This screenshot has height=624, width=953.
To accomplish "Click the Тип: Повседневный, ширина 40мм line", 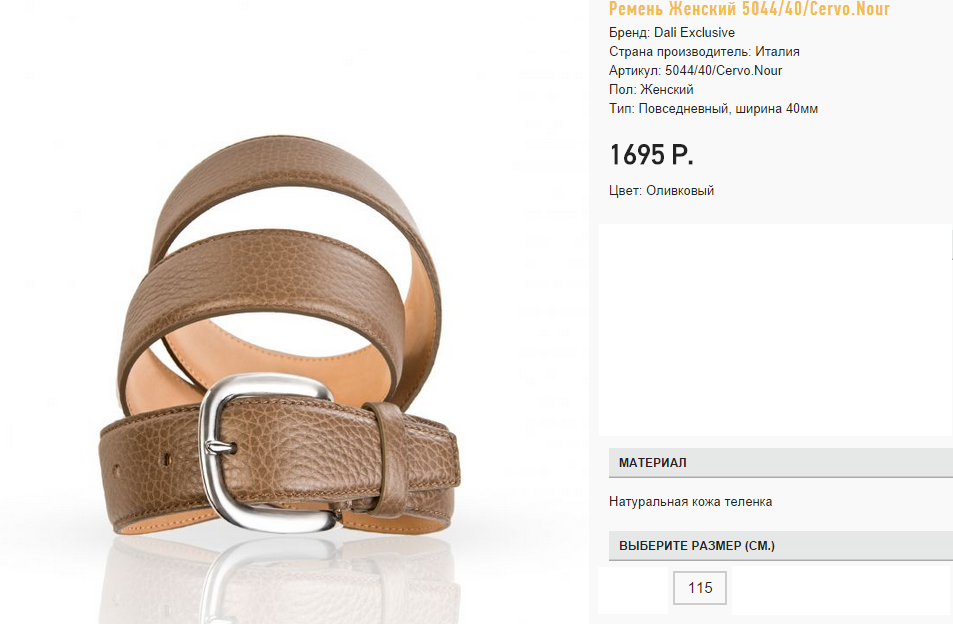I will [x=714, y=109].
